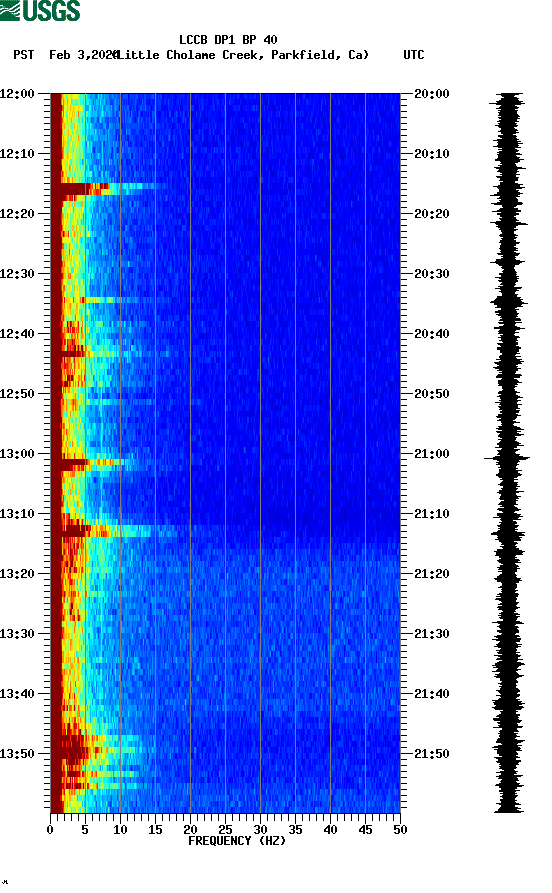Click the 20:10 UTC time label
The width and height of the screenshot is (552, 893).
[432, 154]
